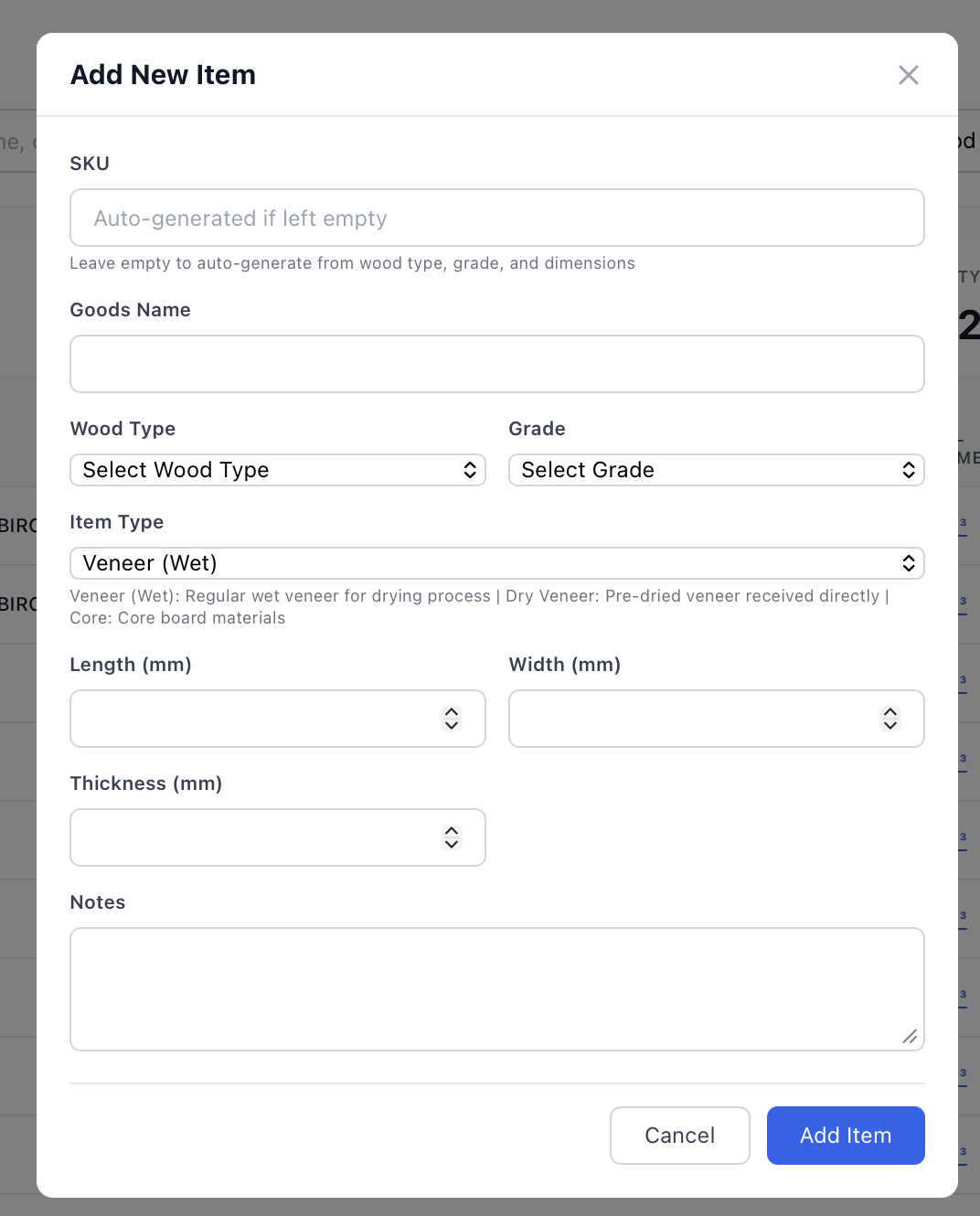Submit form with Add Item button
980x1216 pixels.
pos(845,1136)
